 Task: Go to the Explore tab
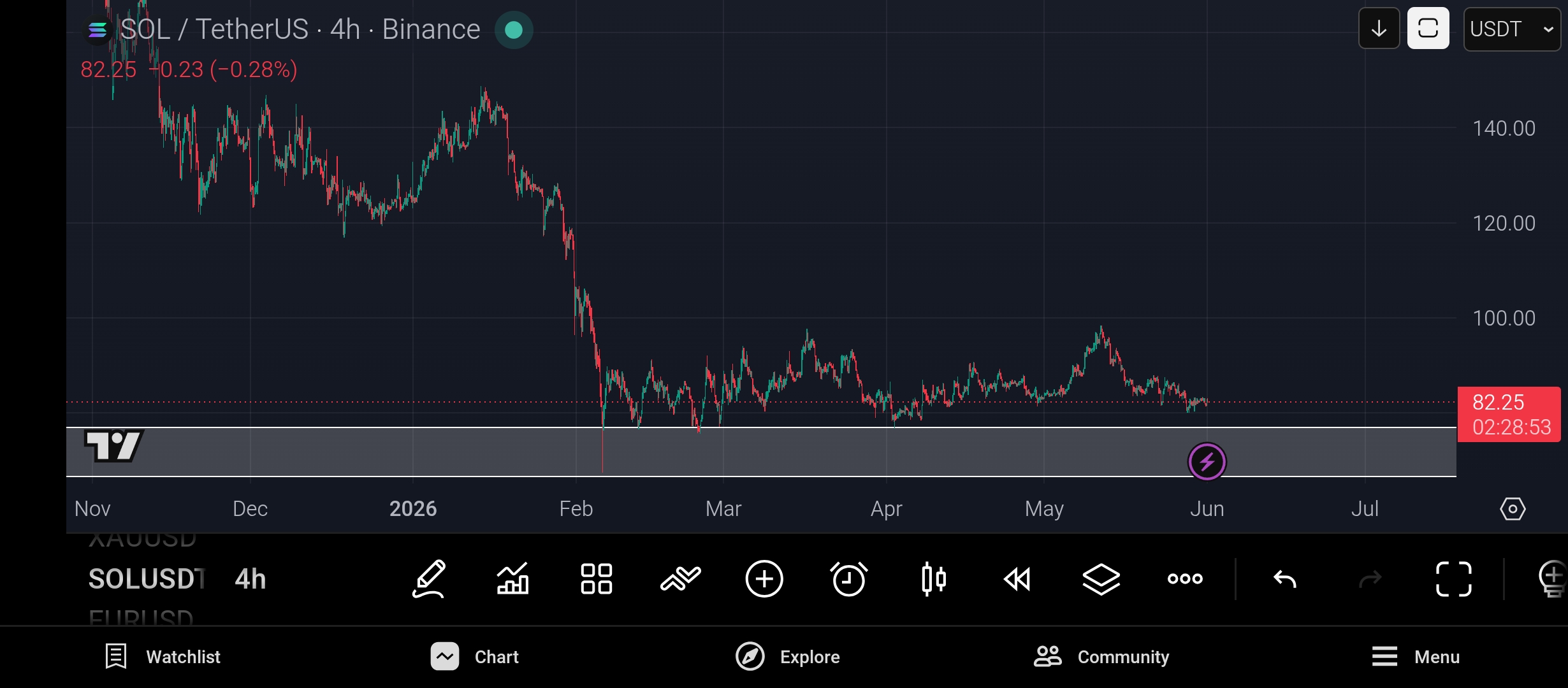(x=787, y=657)
